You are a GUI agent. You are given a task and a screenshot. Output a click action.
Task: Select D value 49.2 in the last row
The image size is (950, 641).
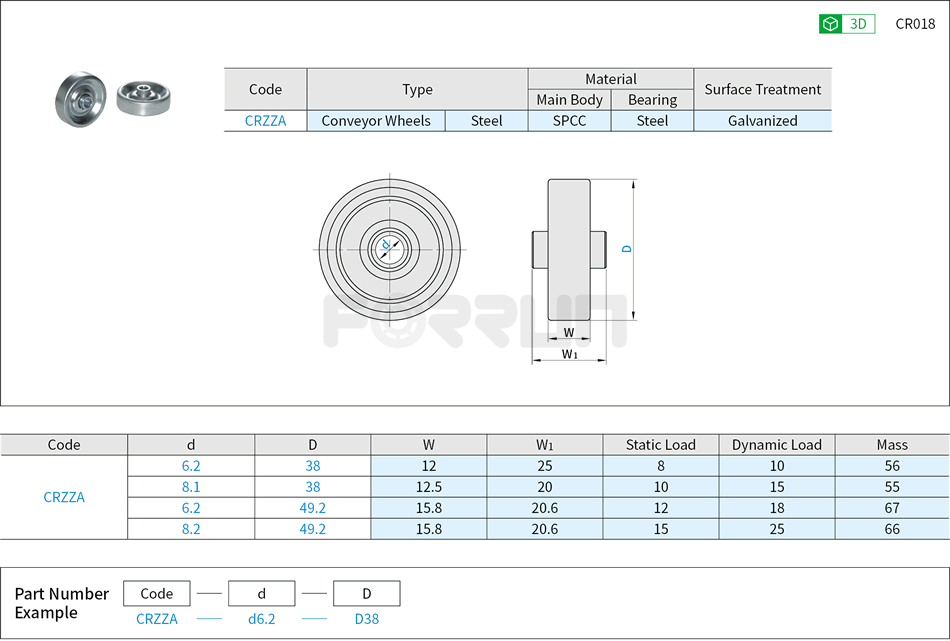[313, 529]
